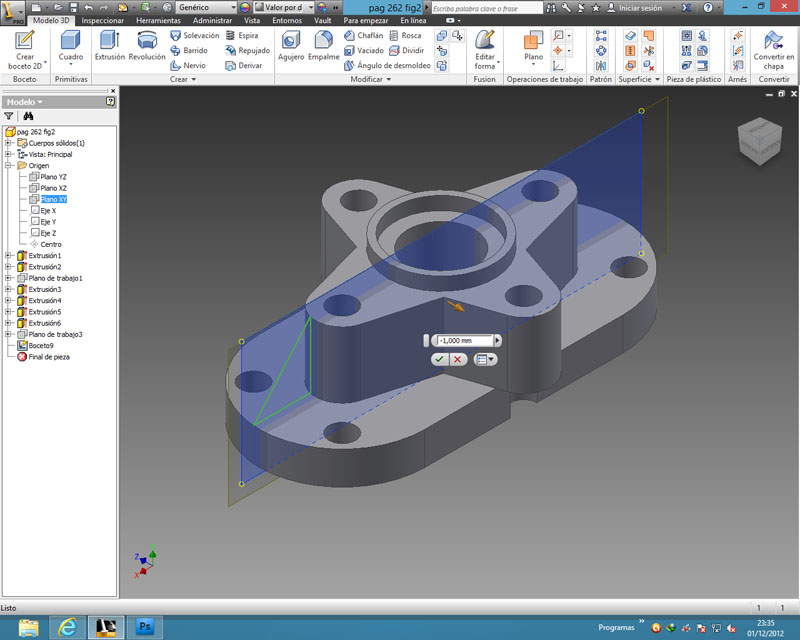Click the binoculars search icon
Viewport: 800px width, 640px height.
[x=29, y=116]
